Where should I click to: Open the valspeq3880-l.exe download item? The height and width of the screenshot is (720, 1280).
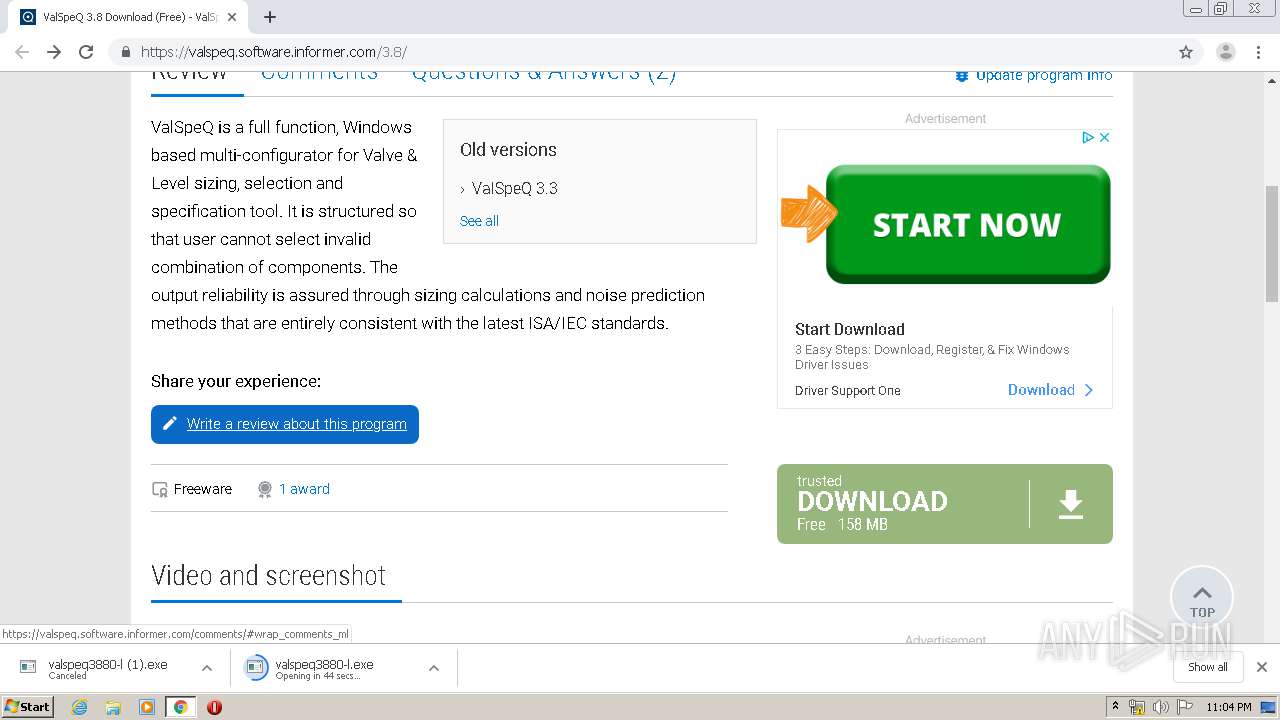(324, 668)
